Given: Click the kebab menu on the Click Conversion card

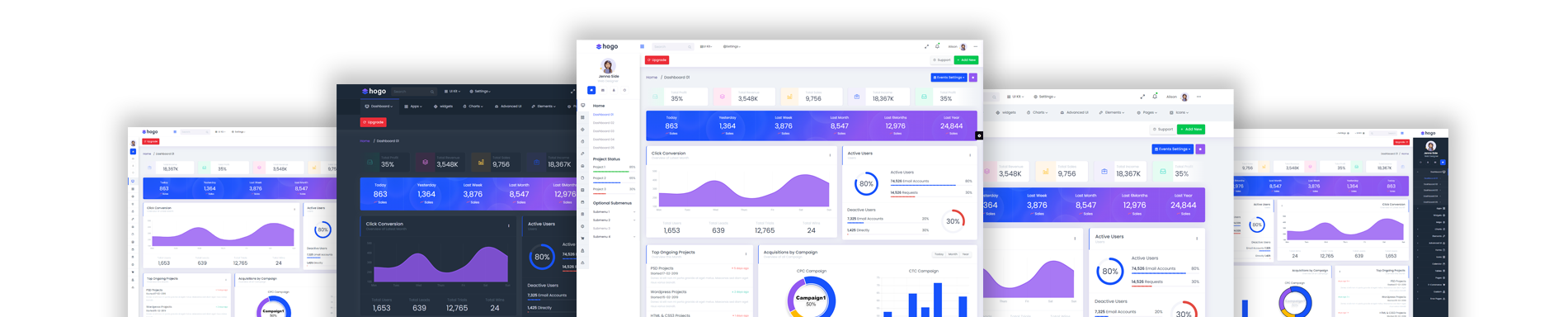Looking at the screenshot, I should point(830,154).
